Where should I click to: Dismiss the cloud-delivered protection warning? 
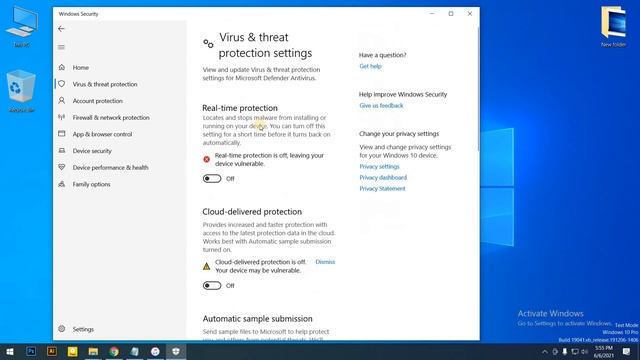pyautogui.click(x=325, y=262)
